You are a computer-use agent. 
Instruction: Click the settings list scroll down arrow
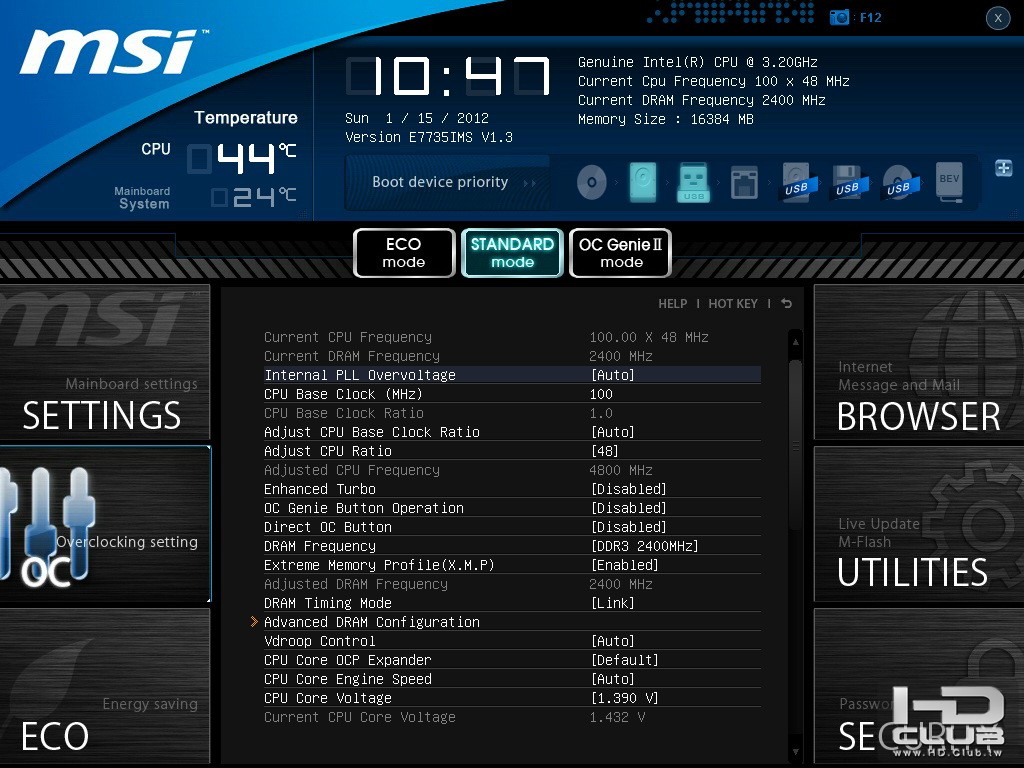click(795, 752)
